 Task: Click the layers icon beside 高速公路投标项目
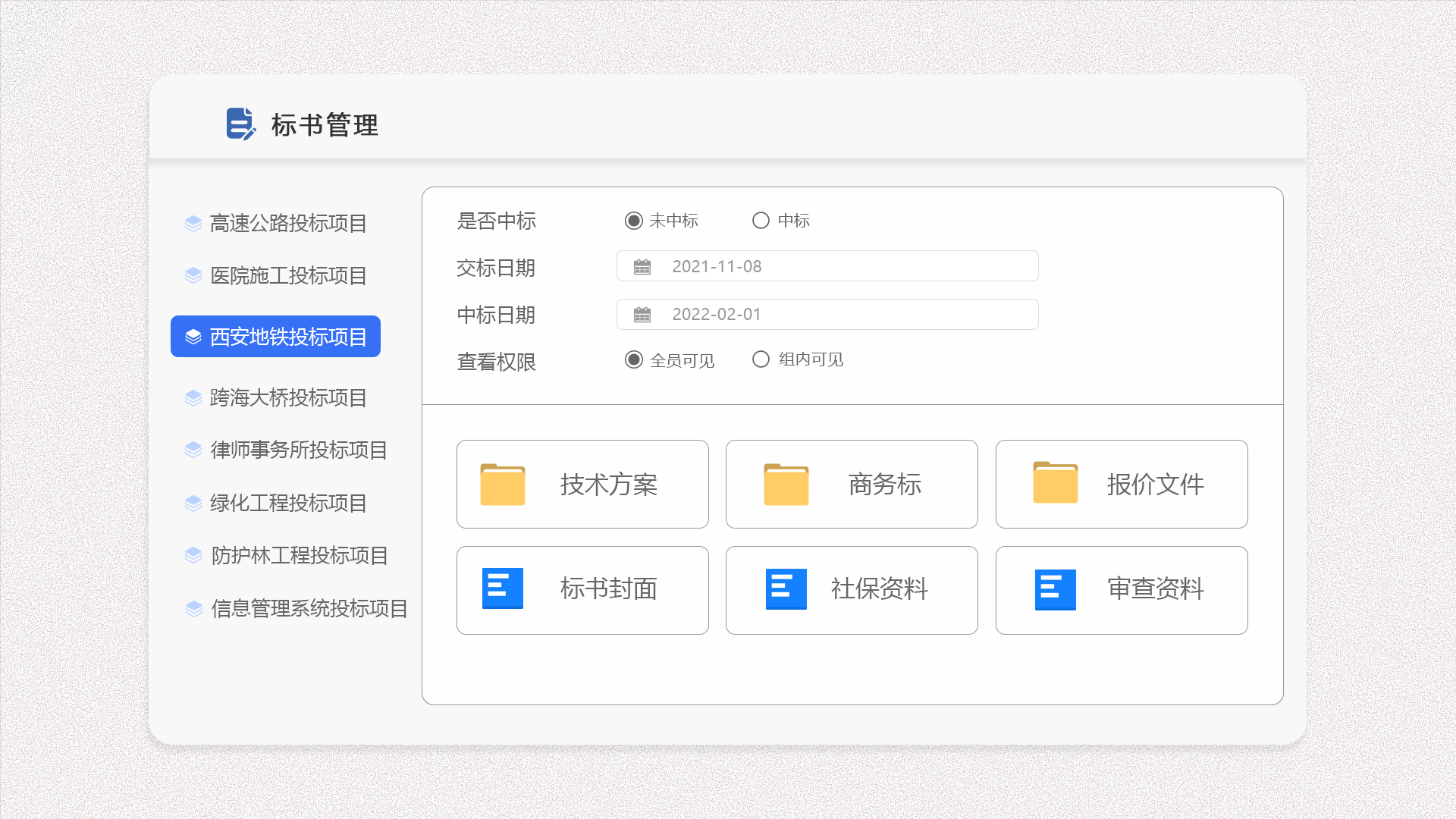tap(193, 224)
